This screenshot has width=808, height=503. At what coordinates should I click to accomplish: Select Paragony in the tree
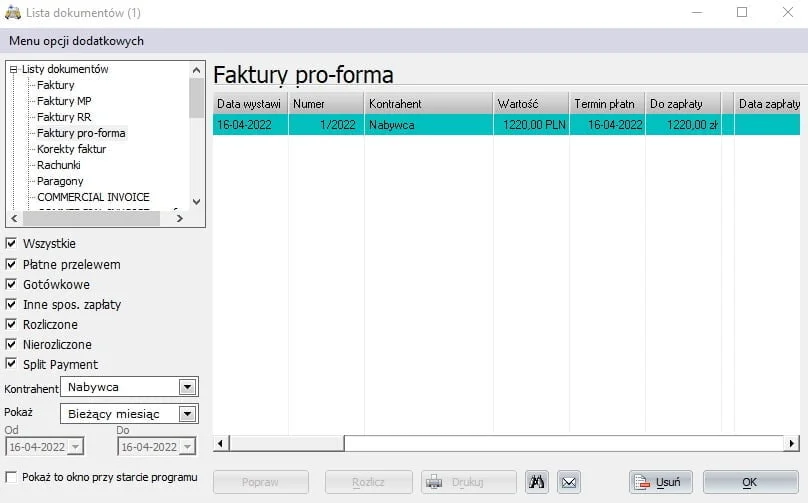60,181
